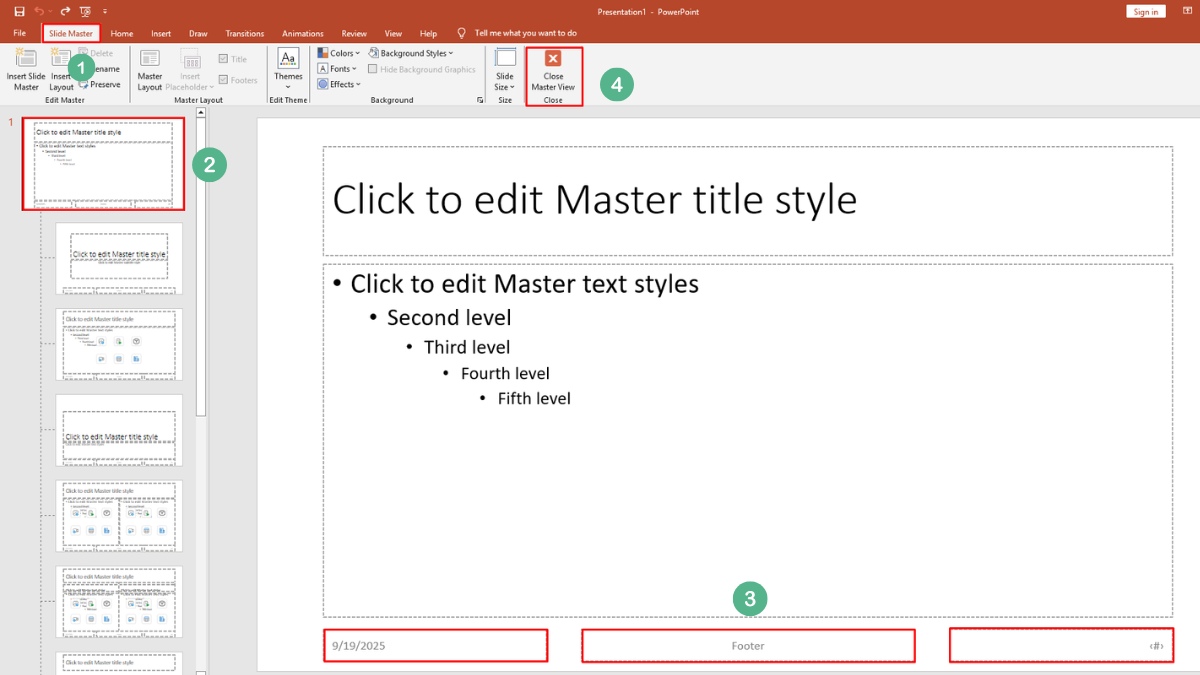This screenshot has height=675, width=1200.
Task: Open the Background Styles dropdown
Action: (410, 53)
